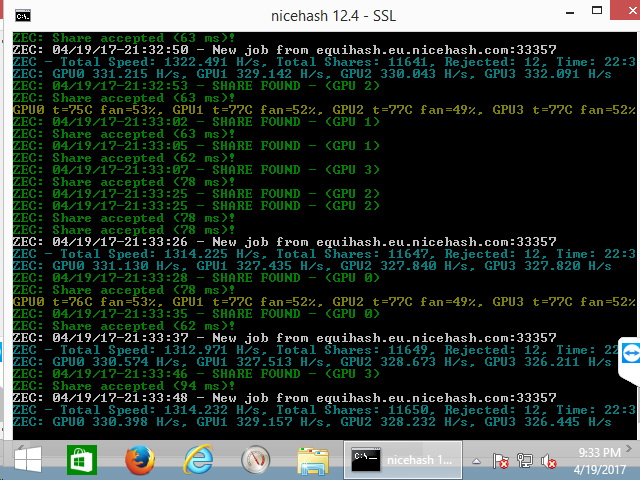
Task: Maximize the nicehash 12.4 window
Action: click(x=597, y=11)
